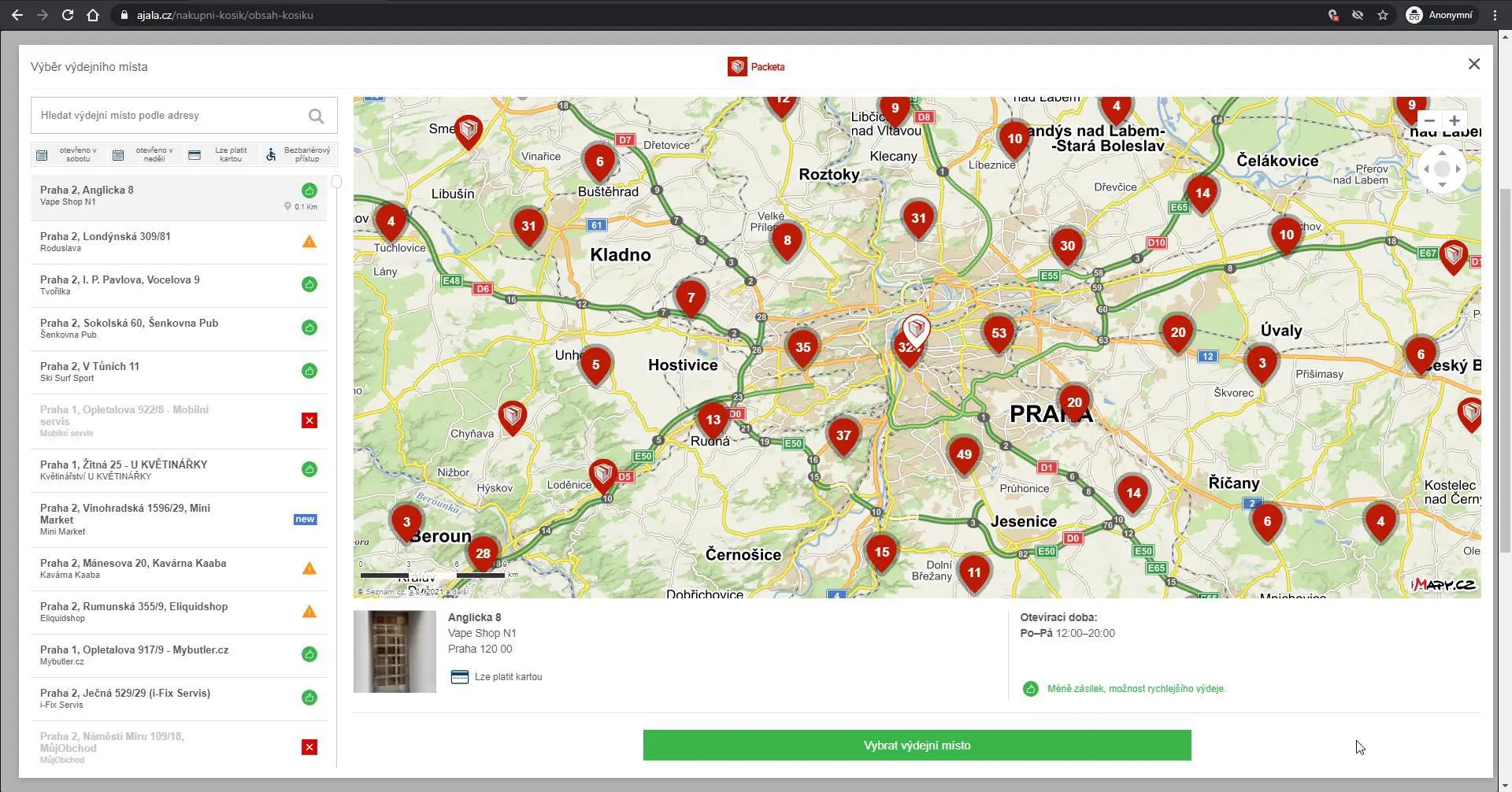Click the map pan compass control
This screenshot has width=1512, height=792.
[1441, 169]
